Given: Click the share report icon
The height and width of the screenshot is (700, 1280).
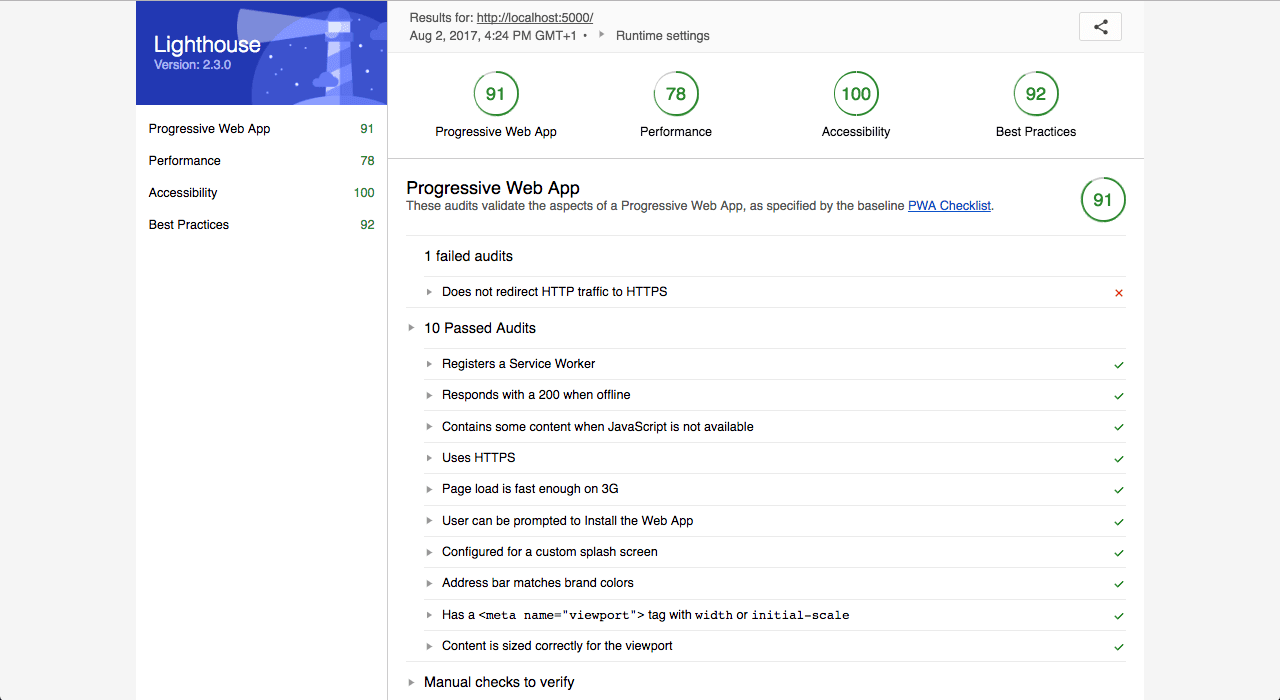Looking at the screenshot, I should [1100, 26].
